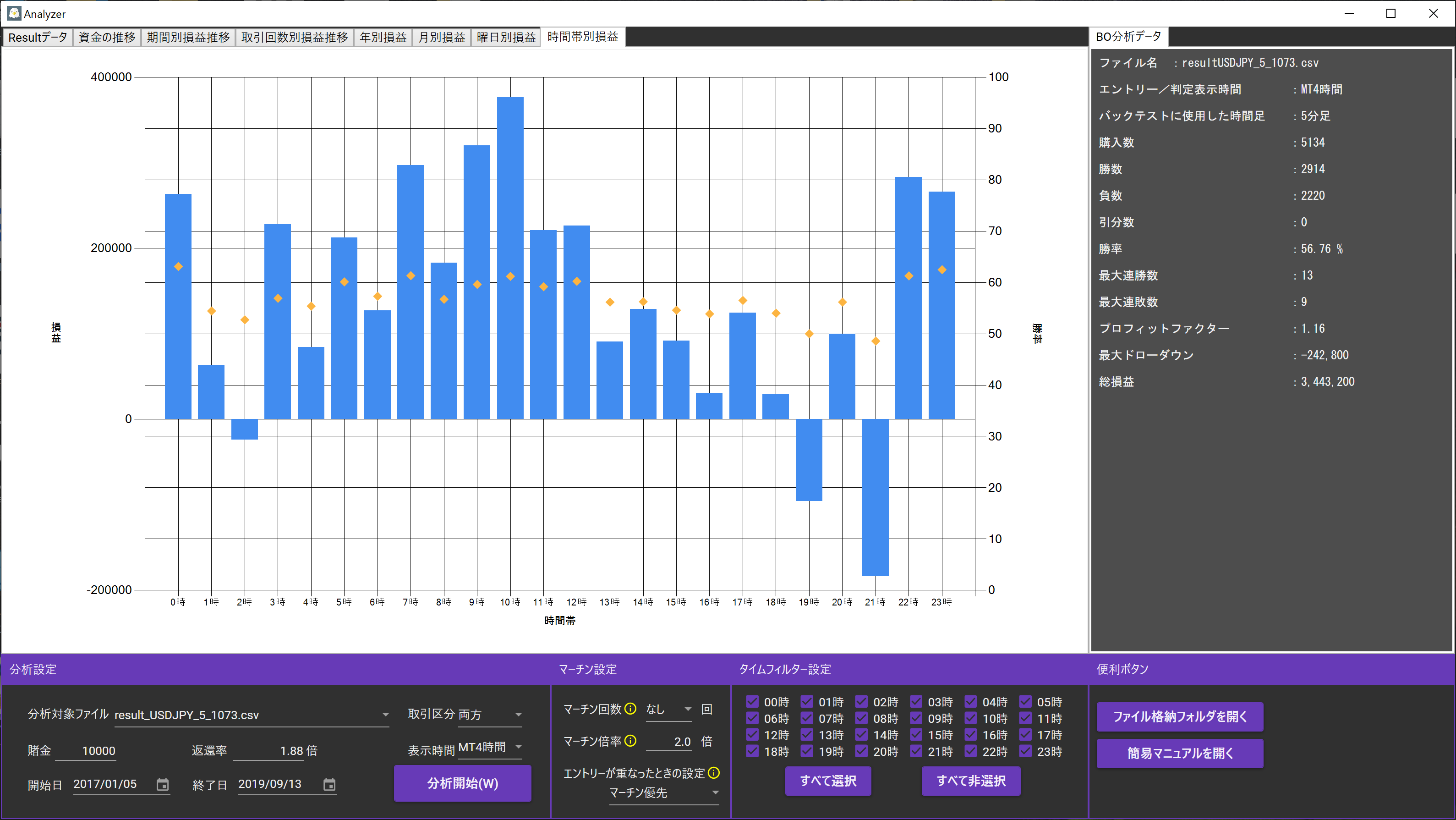Uncheck the 00時 time filter checkbox
The height and width of the screenshot is (820, 1456).
click(752, 702)
